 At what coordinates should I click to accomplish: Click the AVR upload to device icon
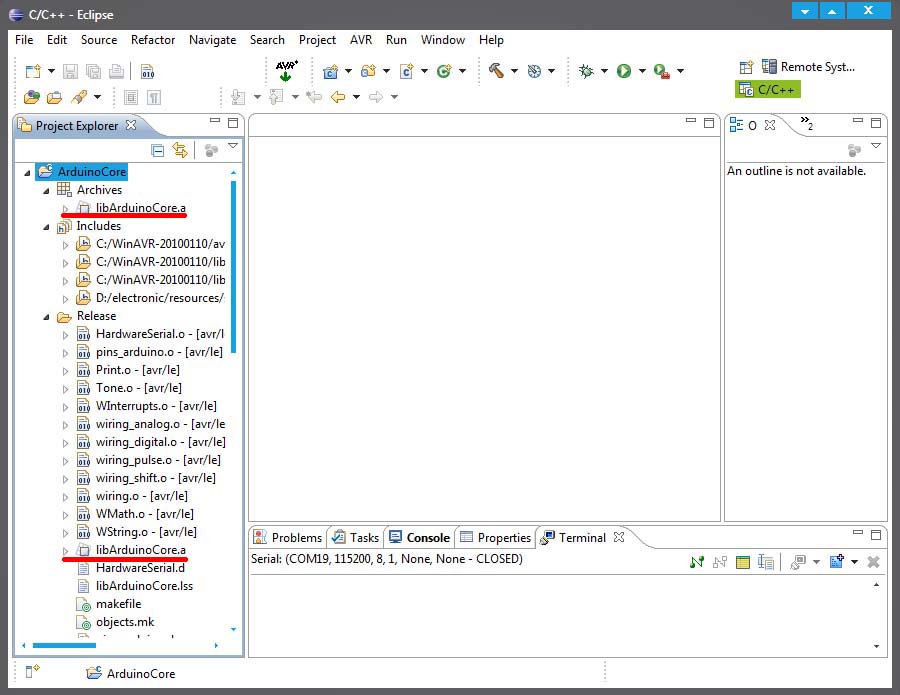click(286, 71)
